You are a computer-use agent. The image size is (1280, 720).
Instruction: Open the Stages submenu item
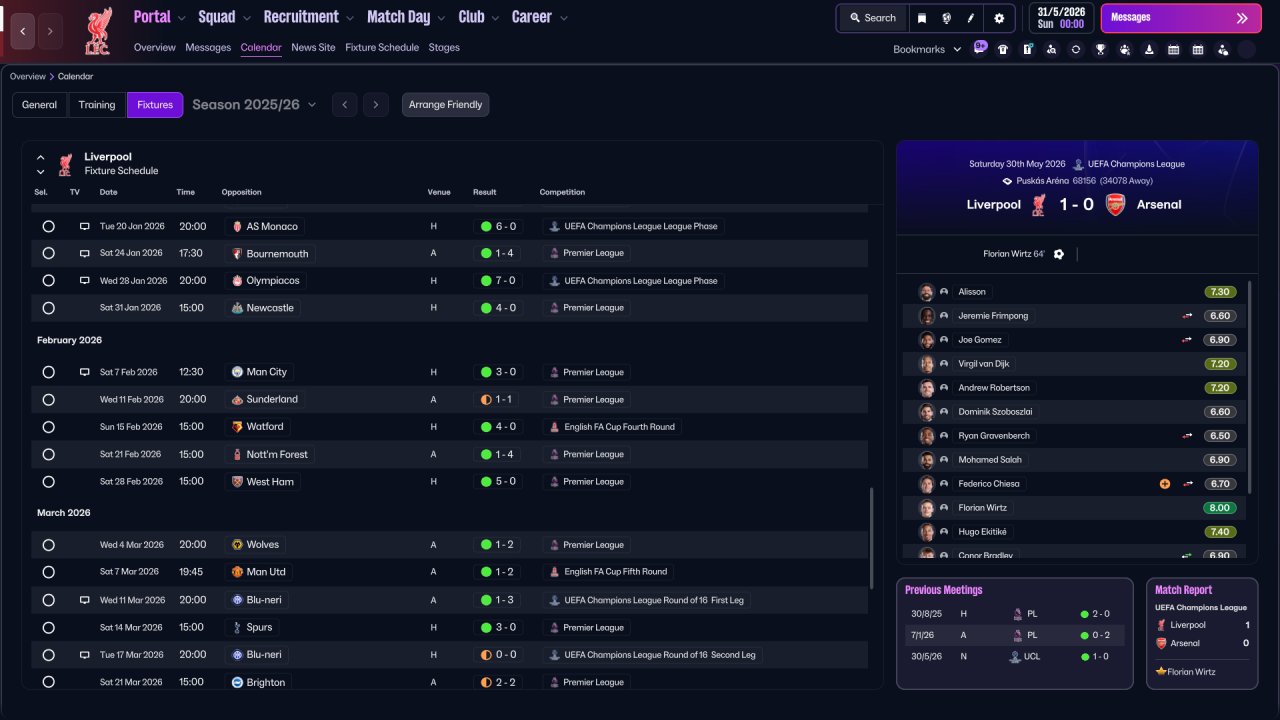pyautogui.click(x=444, y=47)
